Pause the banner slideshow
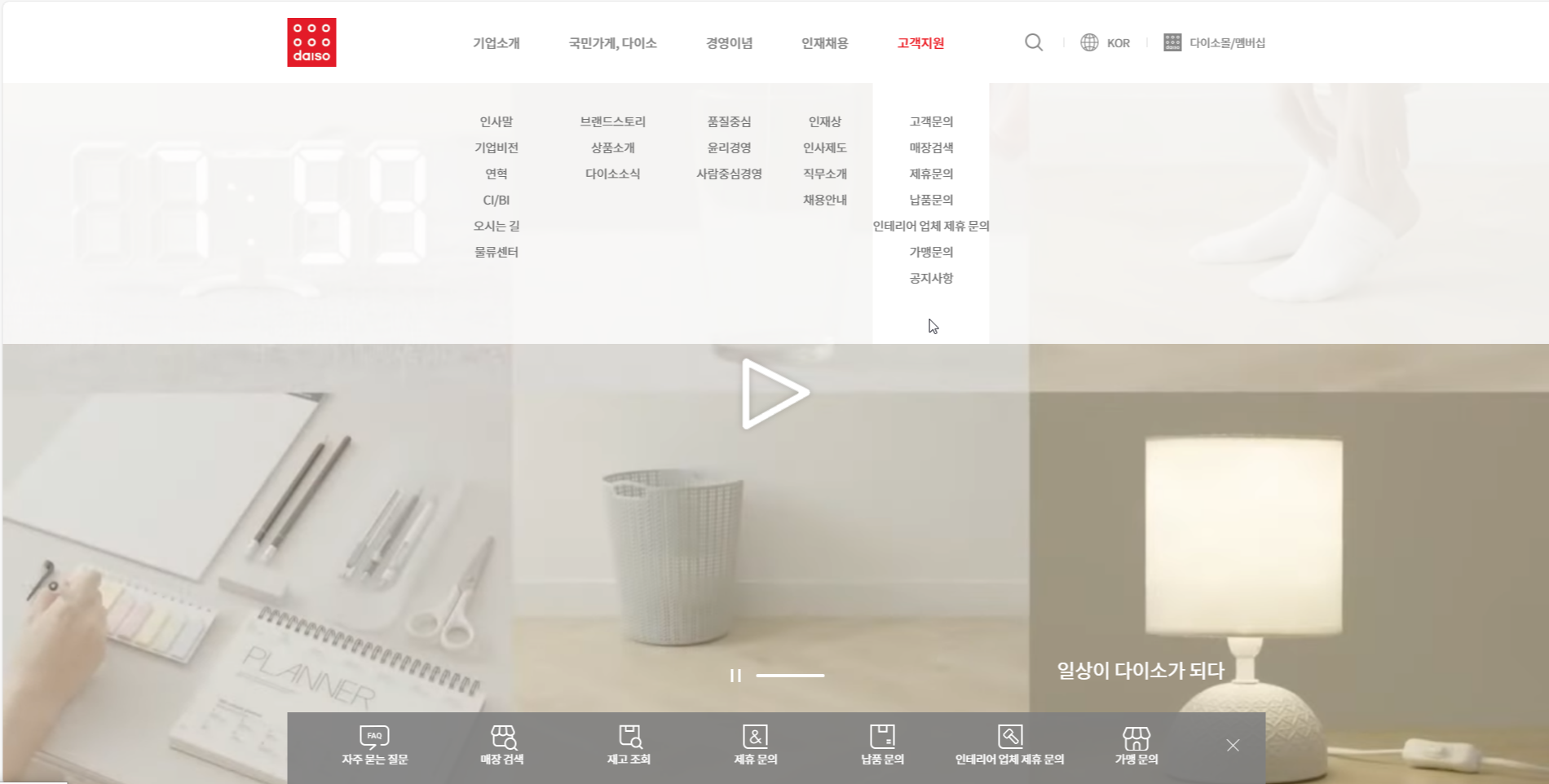This screenshot has width=1549, height=784. (x=735, y=676)
